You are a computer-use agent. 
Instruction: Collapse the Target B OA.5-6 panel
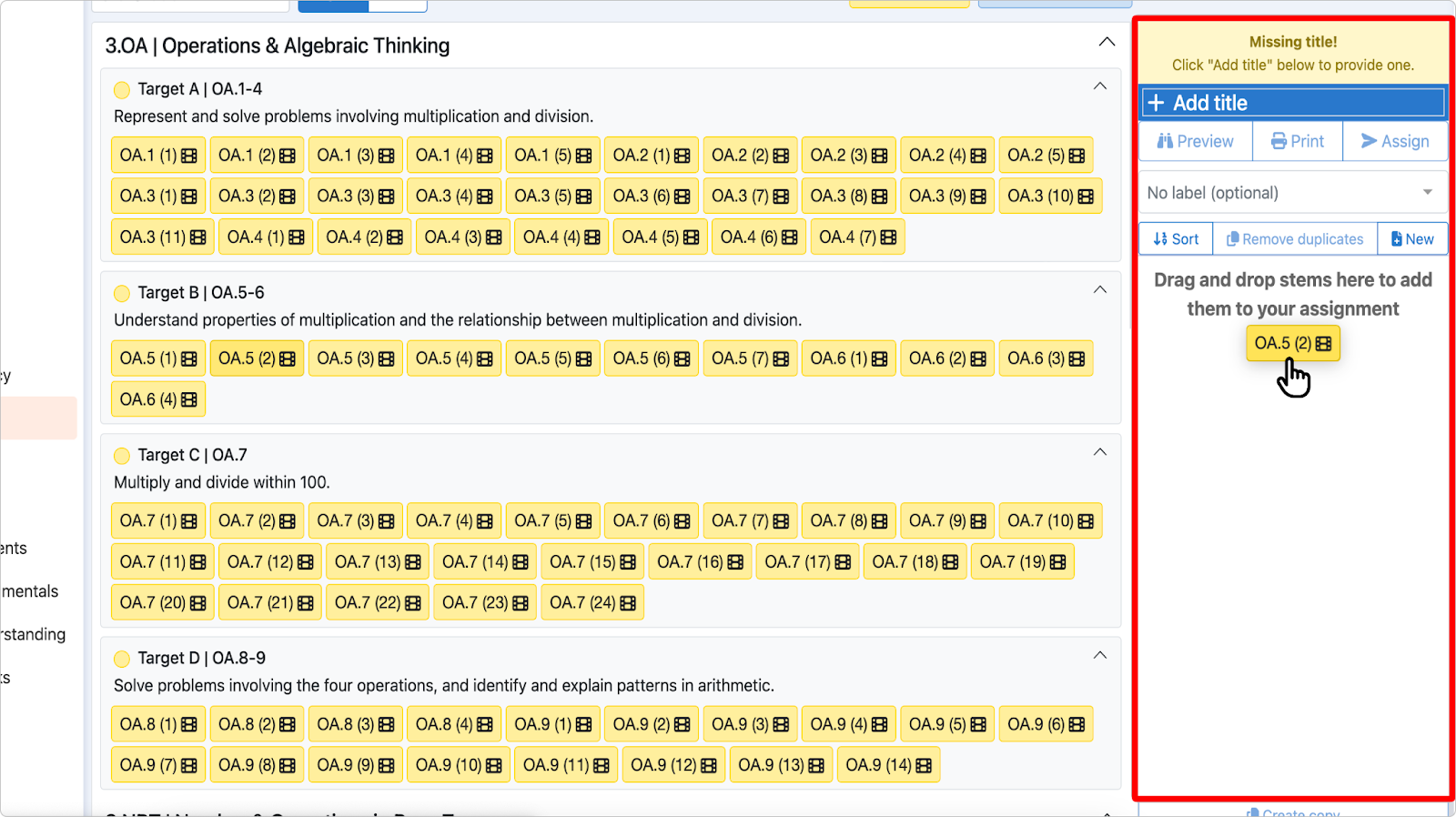pos(1100,289)
